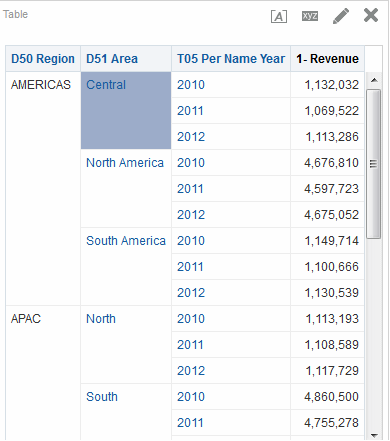This screenshot has width=390, height=441.
Task: Click the xyz view properties icon
Action: tap(310, 16)
